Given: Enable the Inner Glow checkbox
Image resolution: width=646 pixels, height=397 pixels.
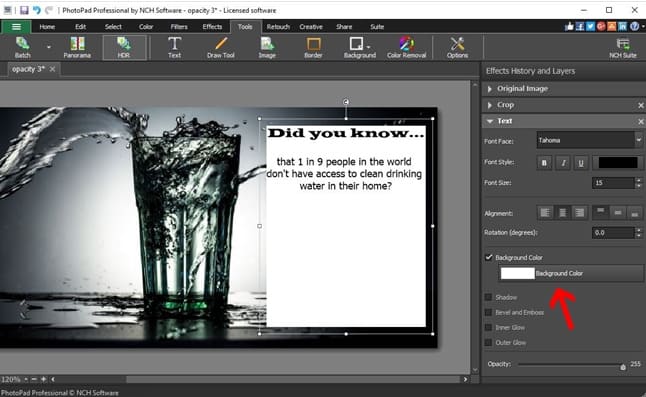Looking at the screenshot, I should (x=489, y=328).
